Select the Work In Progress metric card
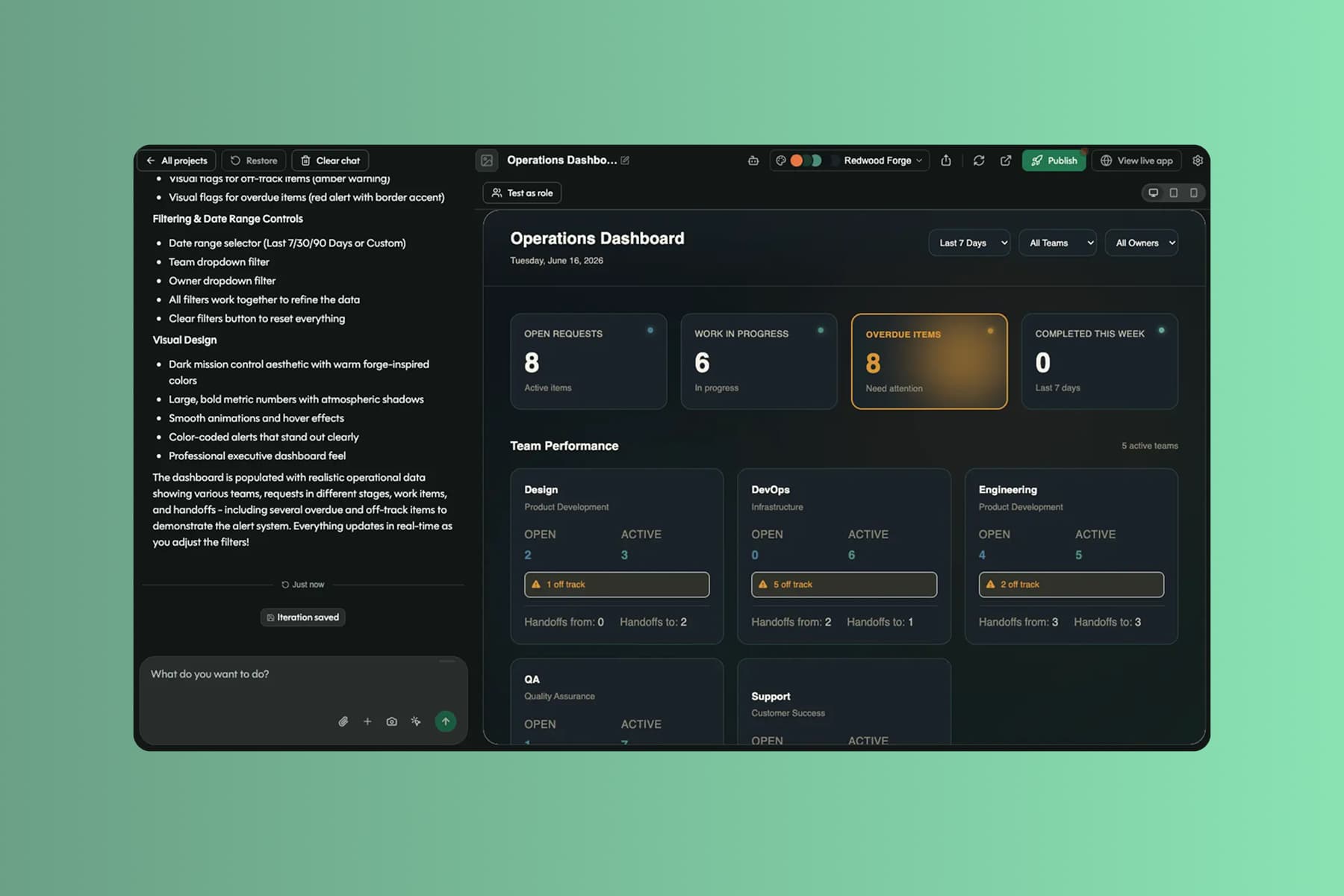This screenshot has width=1344, height=896. click(x=759, y=361)
